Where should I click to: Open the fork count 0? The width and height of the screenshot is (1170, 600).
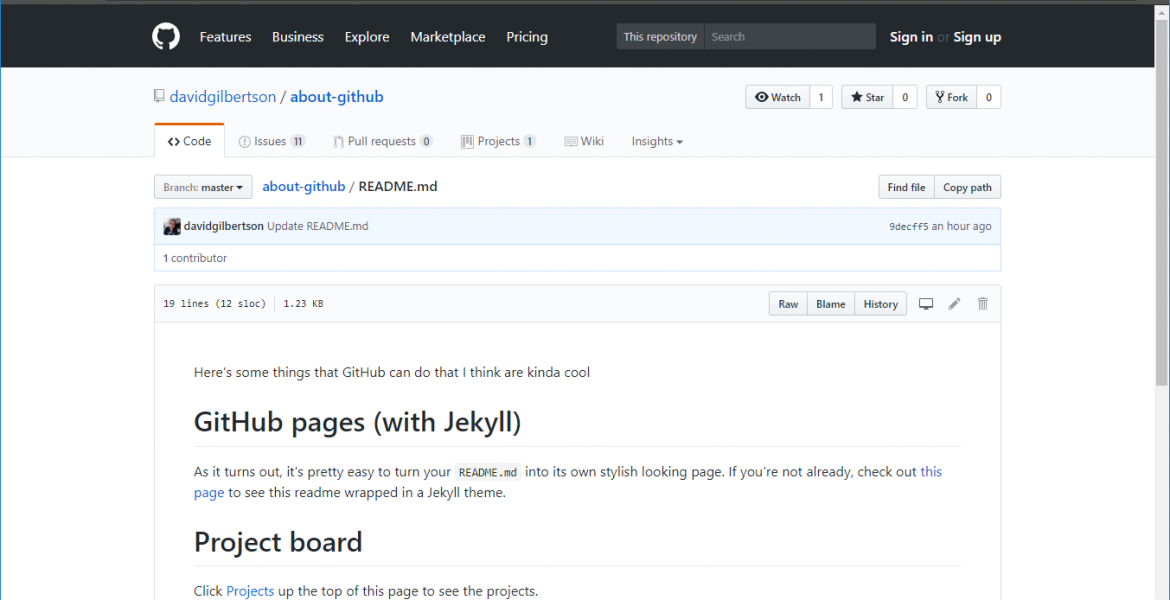(989, 97)
